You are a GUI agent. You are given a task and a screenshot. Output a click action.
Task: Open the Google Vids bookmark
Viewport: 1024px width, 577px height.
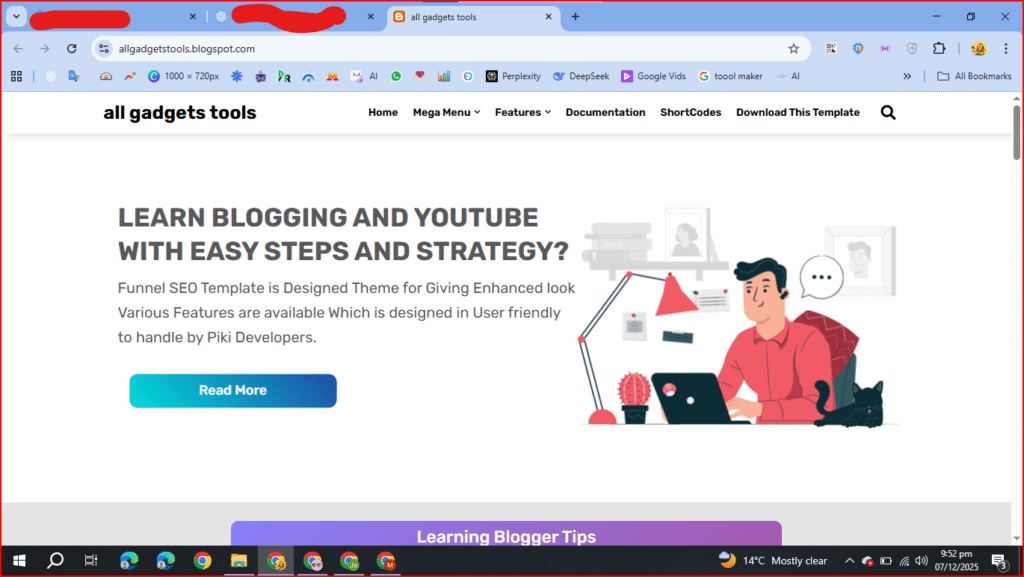(x=652, y=76)
